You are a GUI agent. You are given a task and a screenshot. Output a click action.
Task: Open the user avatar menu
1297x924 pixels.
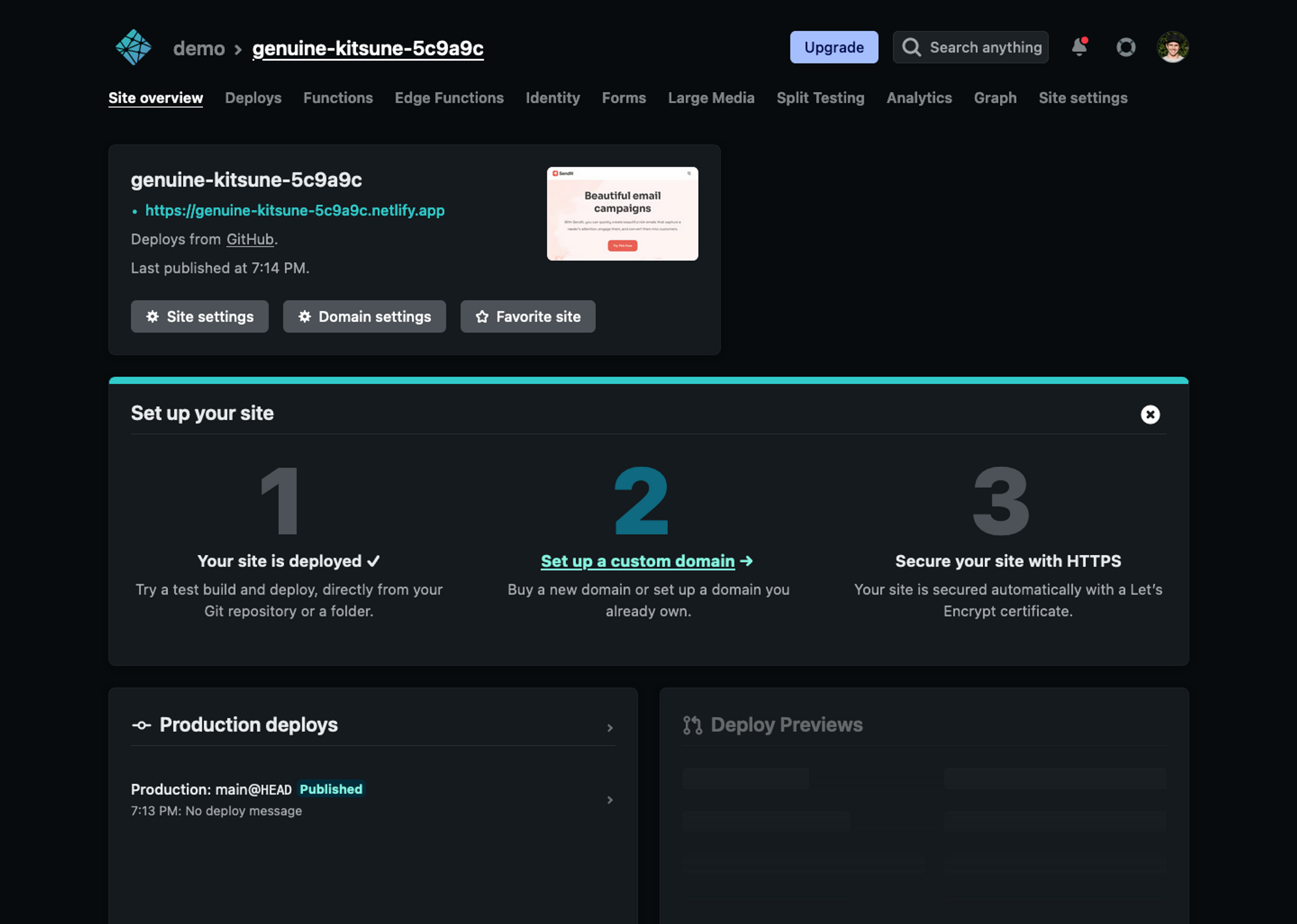point(1172,47)
